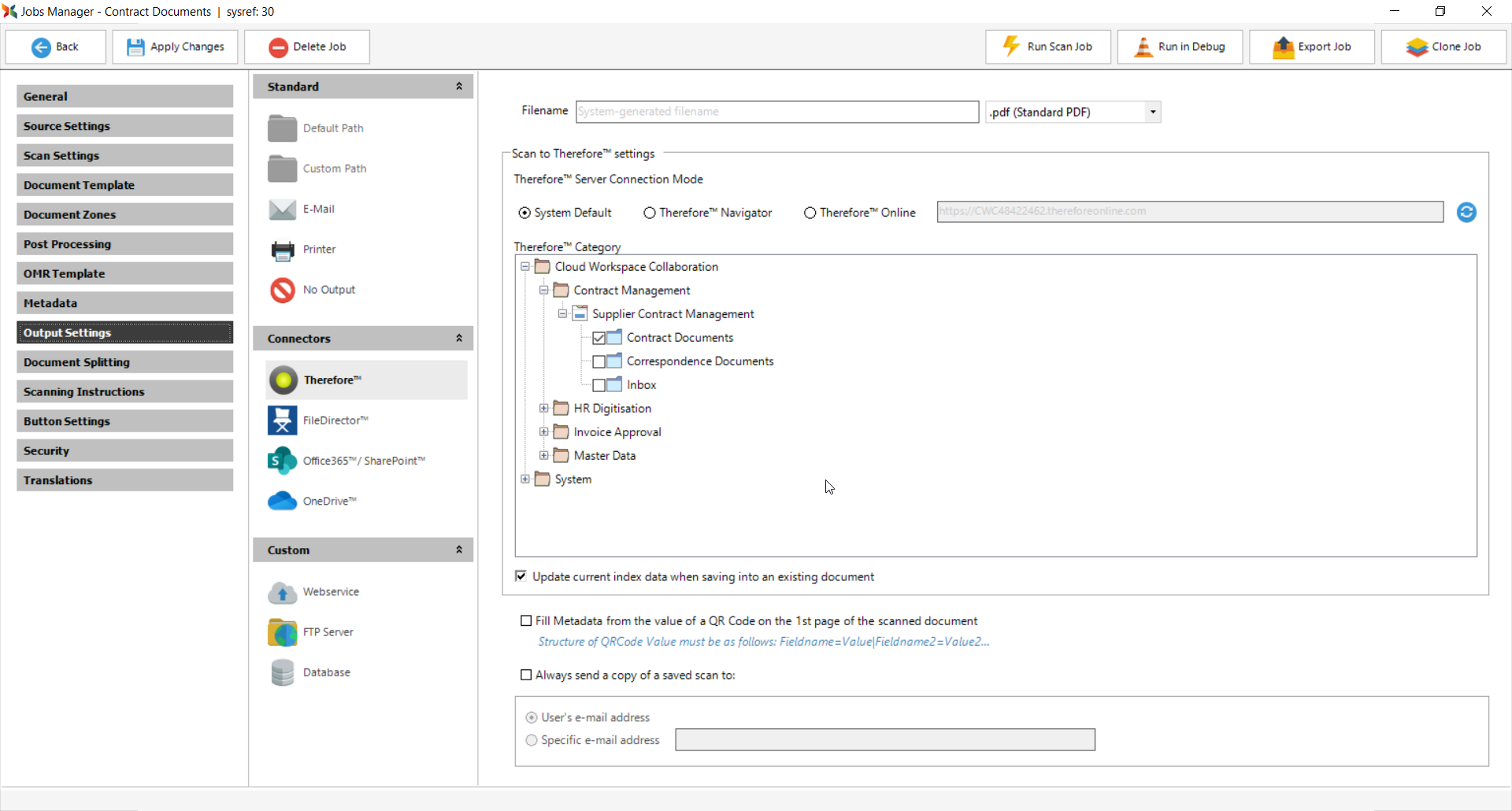Uncheck the Contract Documents category checkbox

(599, 338)
